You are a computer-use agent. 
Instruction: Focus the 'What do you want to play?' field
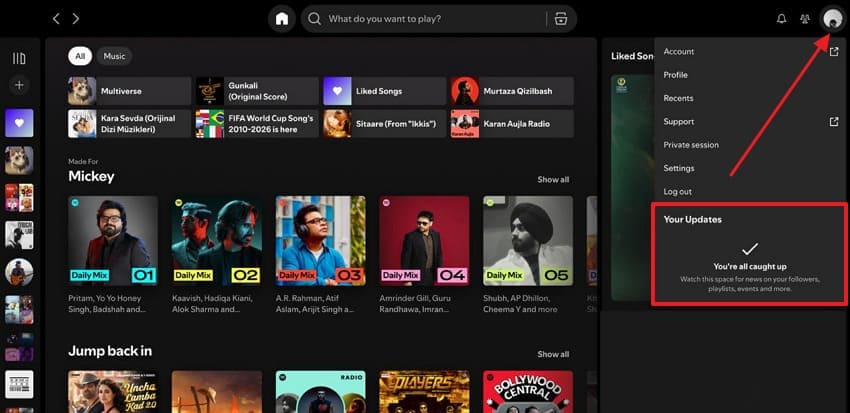tap(434, 19)
